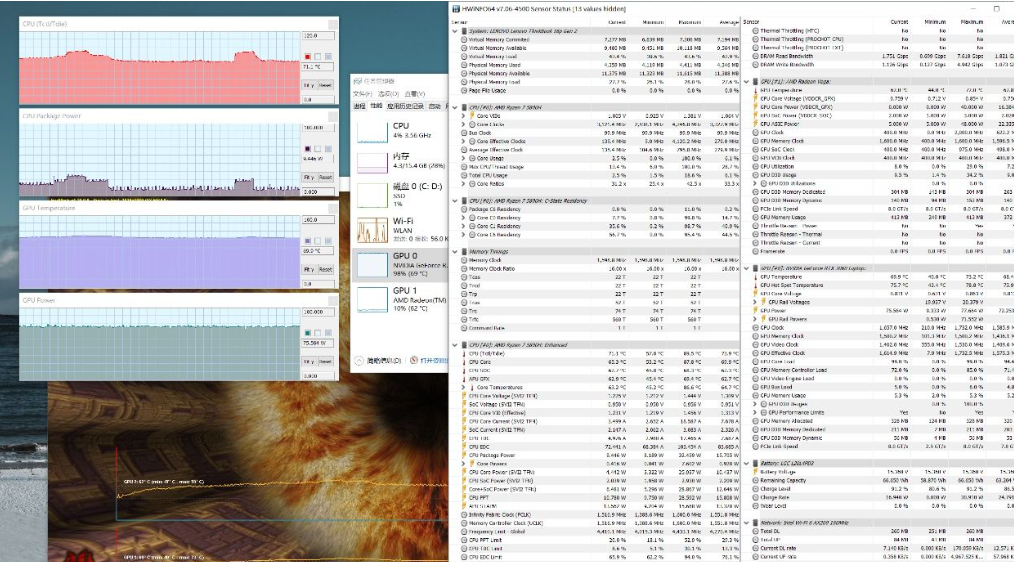Collapse the Memory Timings group

tap(455, 252)
